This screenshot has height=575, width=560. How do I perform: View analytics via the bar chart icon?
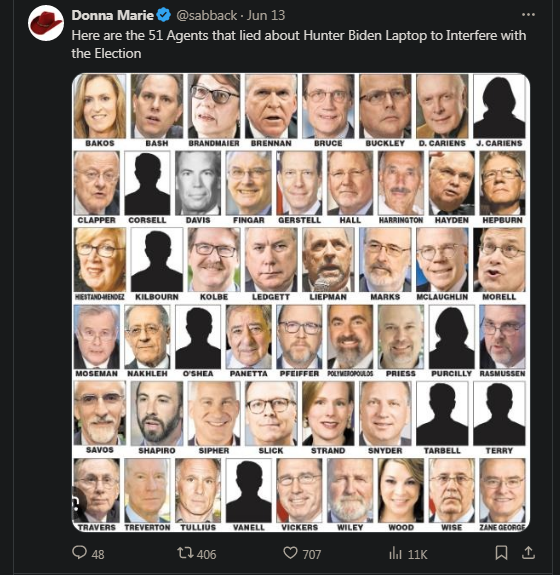(395, 553)
